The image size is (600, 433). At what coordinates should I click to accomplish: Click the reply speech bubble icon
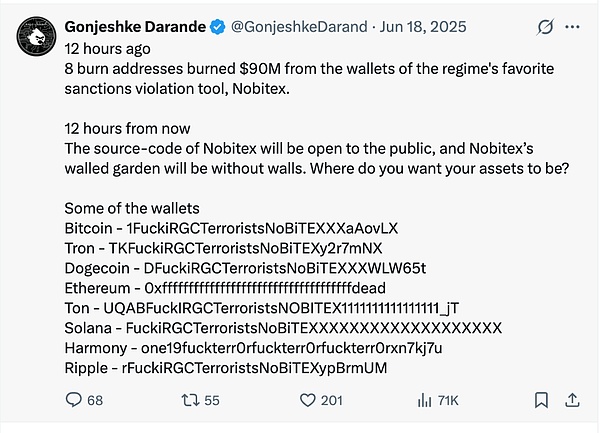(73, 400)
